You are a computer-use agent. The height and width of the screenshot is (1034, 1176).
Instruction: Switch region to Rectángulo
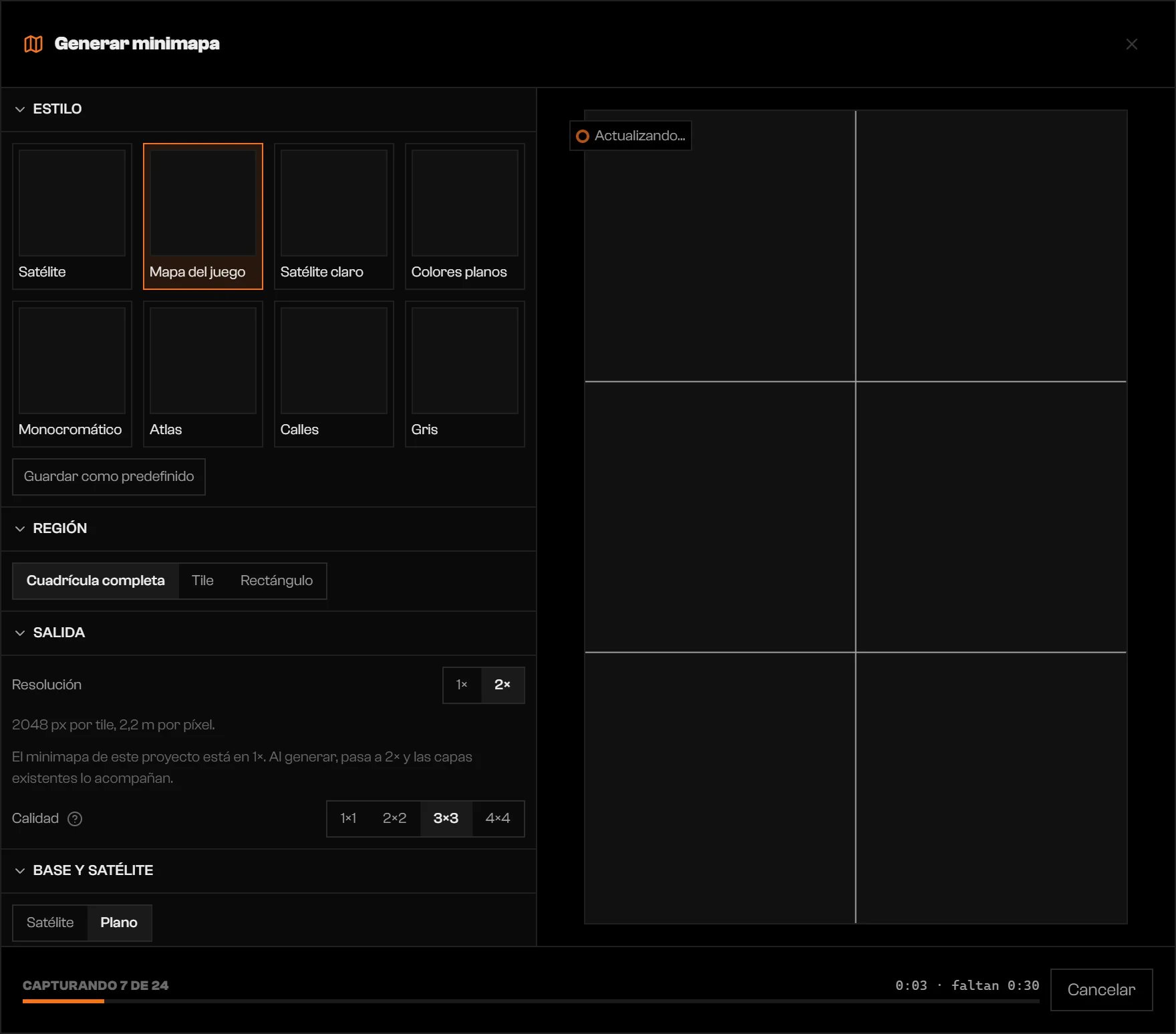click(x=277, y=581)
